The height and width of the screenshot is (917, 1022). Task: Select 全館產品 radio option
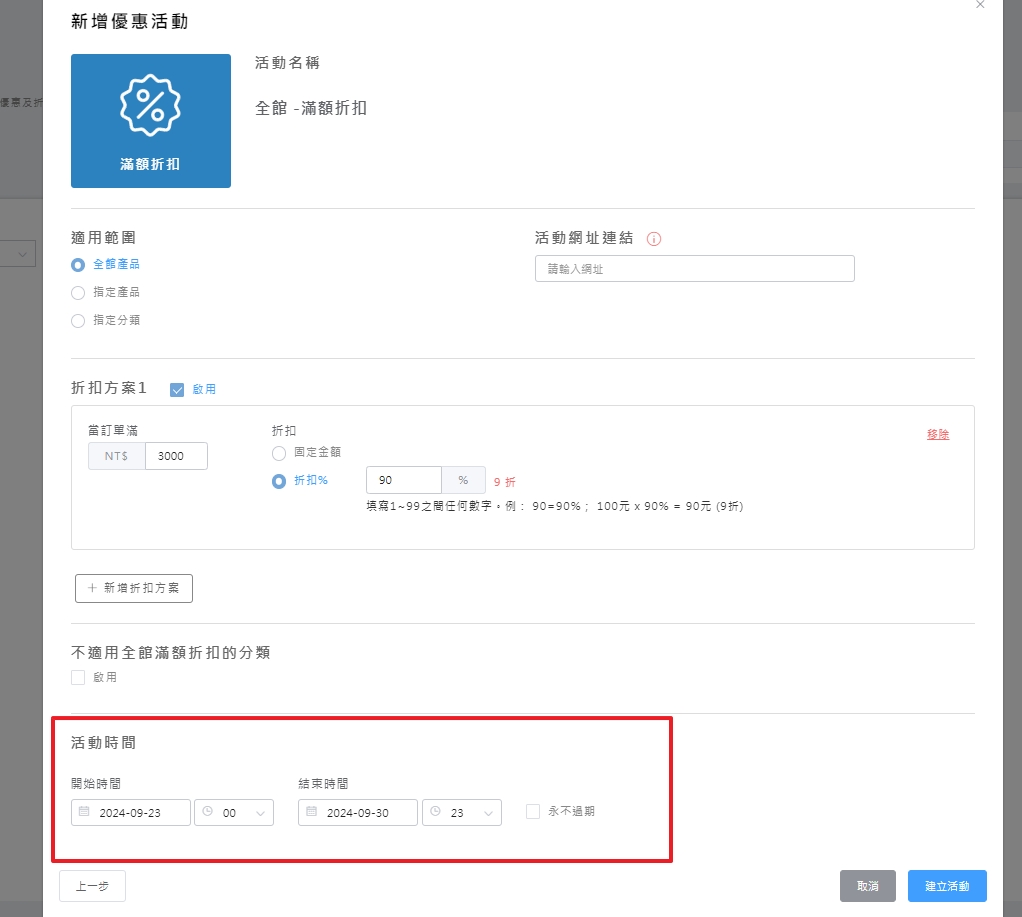(x=78, y=265)
